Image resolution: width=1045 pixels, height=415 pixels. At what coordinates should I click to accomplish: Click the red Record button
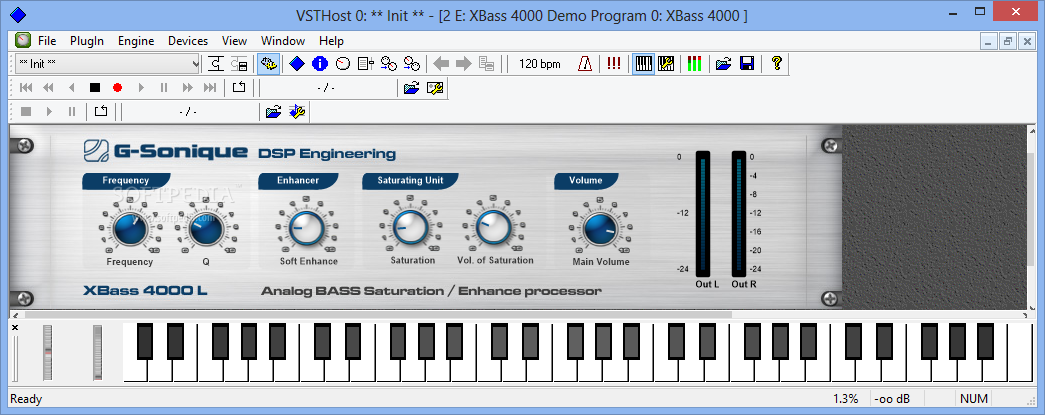(x=118, y=87)
